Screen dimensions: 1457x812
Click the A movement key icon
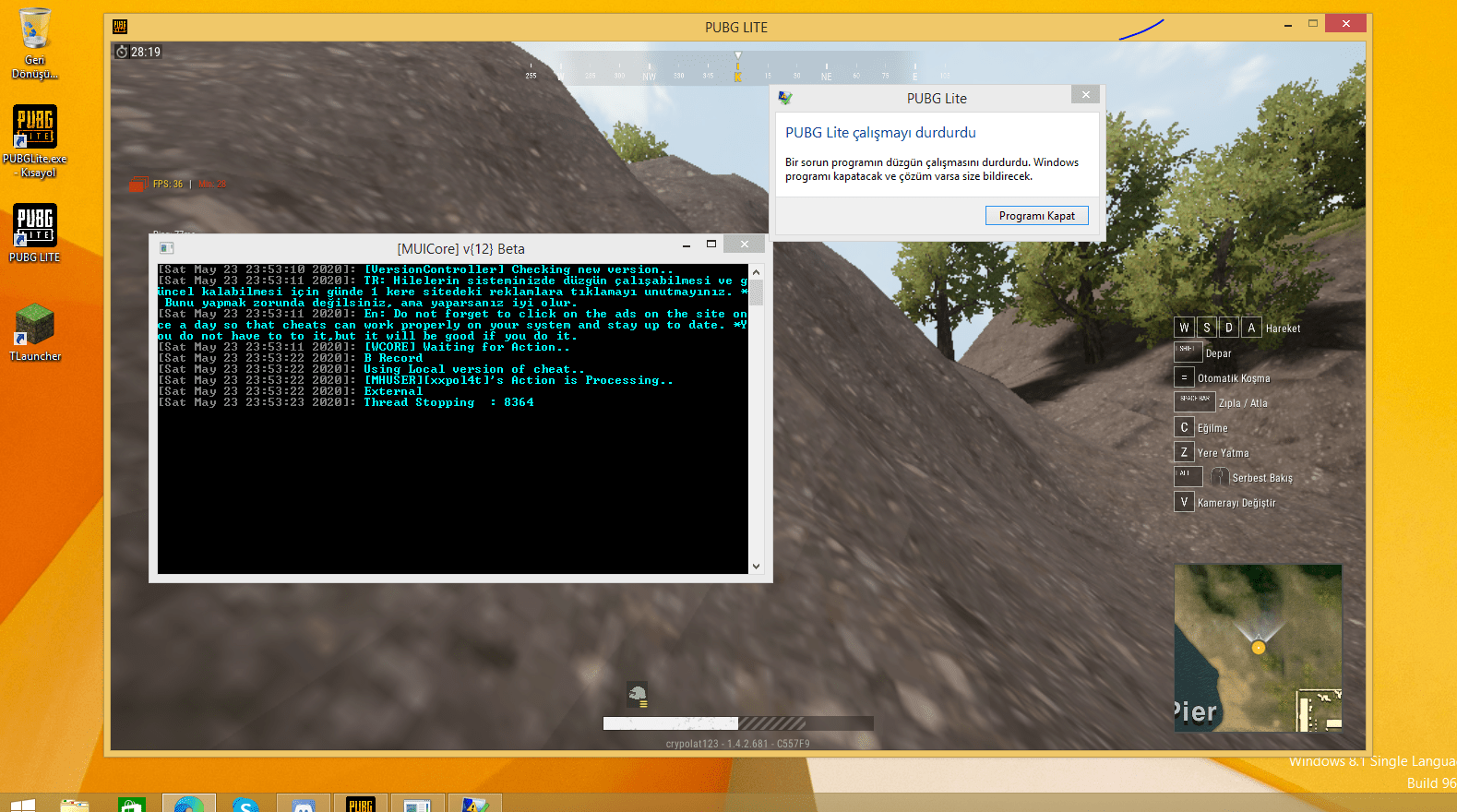pos(1250,328)
